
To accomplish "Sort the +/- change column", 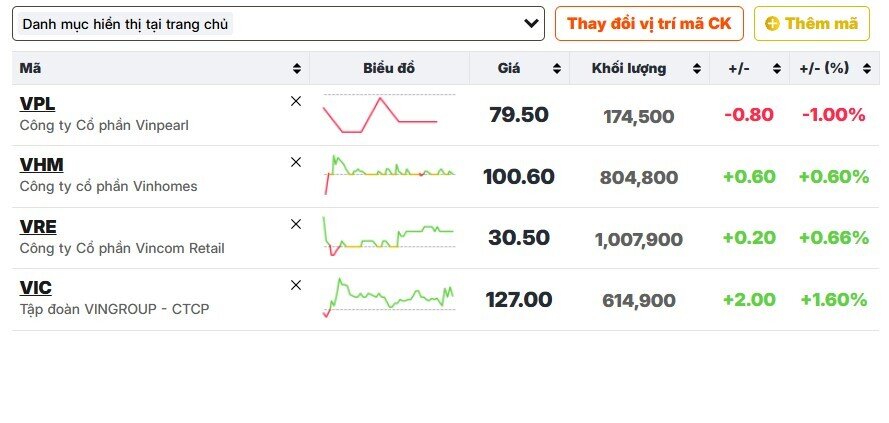I will [x=777, y=69].
